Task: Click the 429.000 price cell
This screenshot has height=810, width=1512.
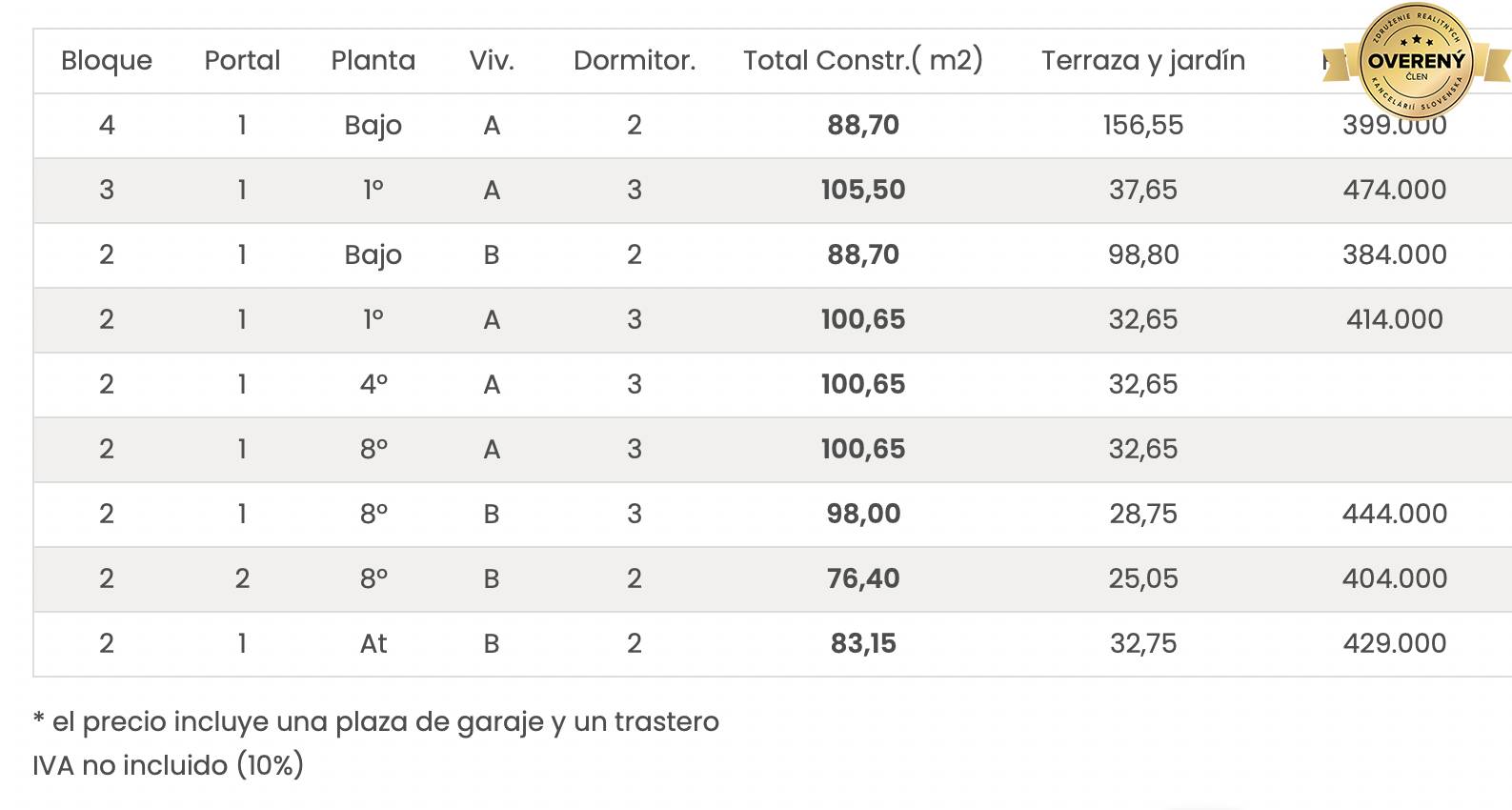Action: pyautogui.click(x=1394, y=643)
